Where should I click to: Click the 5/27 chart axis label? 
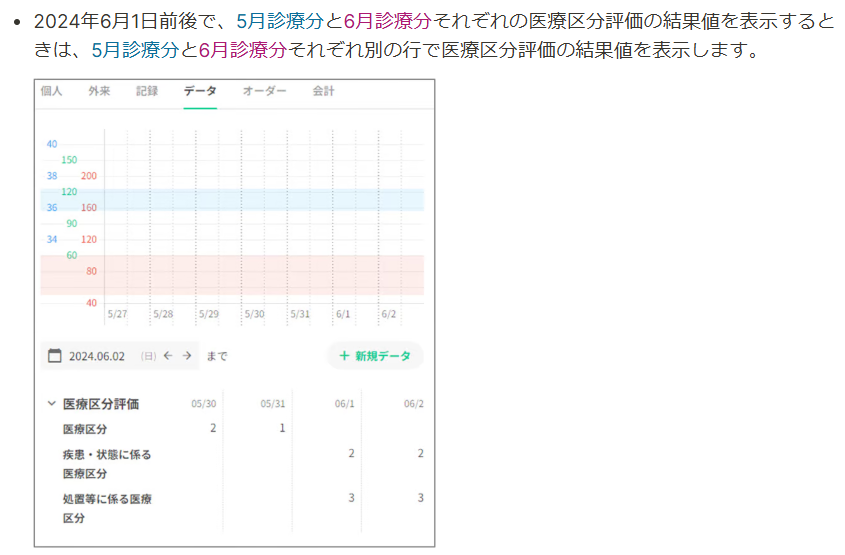(x=117, y=314)
